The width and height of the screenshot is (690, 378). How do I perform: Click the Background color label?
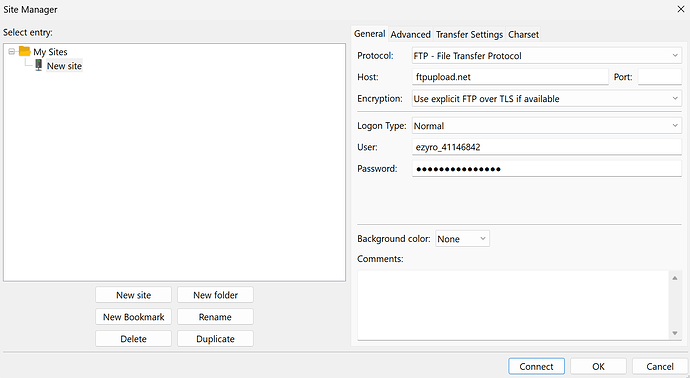393,239
